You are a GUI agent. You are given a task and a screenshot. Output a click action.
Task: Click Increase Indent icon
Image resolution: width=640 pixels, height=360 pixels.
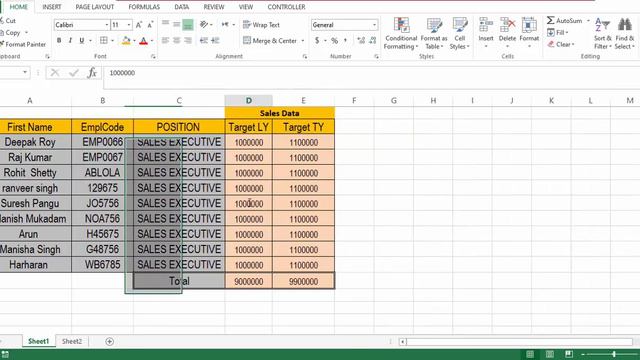click(215, 40)
